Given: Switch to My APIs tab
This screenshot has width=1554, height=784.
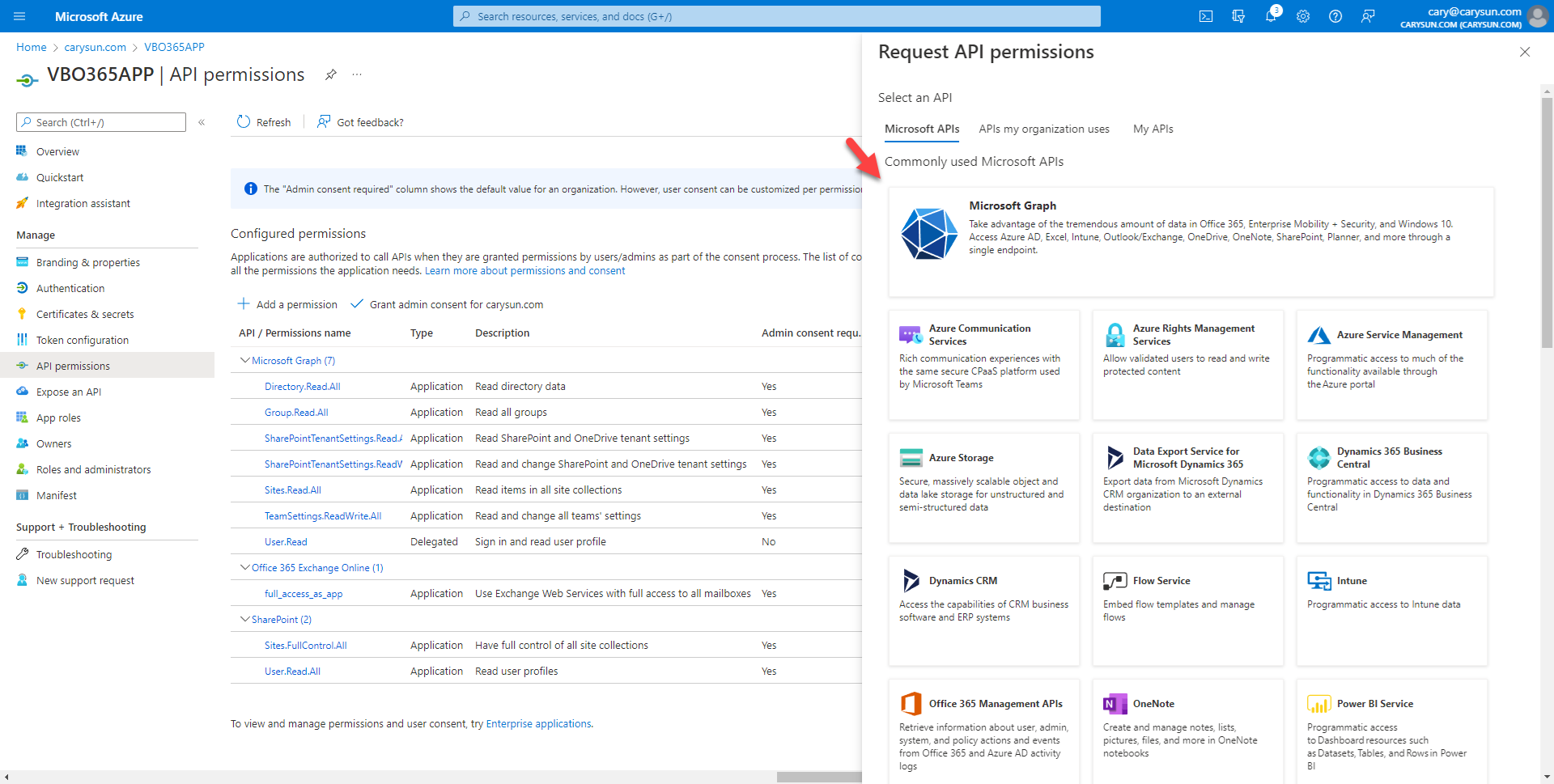Looking at the screenshot, I should [1153, 129].
